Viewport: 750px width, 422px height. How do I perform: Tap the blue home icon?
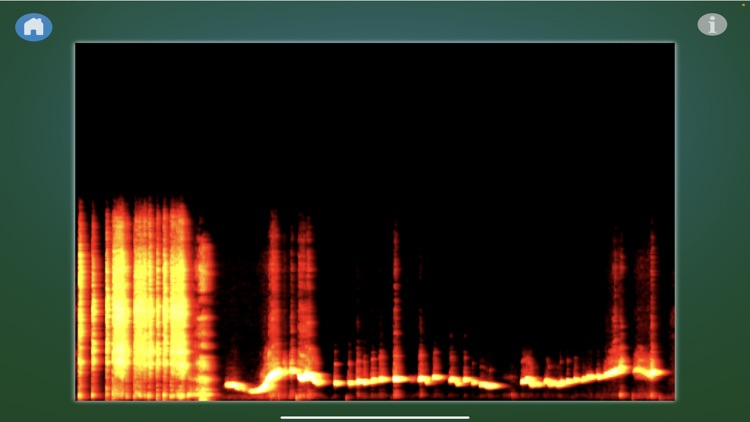(34, 27)
